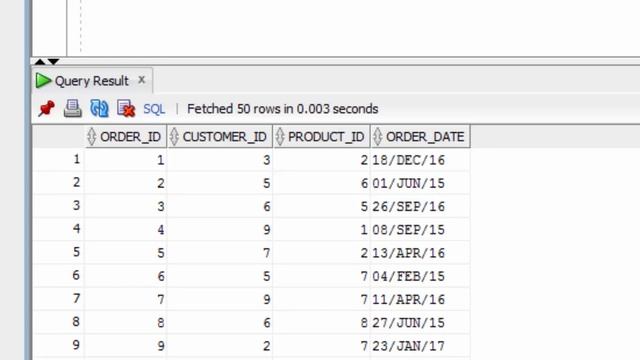Expand panel with down arrow splitter

54,62
